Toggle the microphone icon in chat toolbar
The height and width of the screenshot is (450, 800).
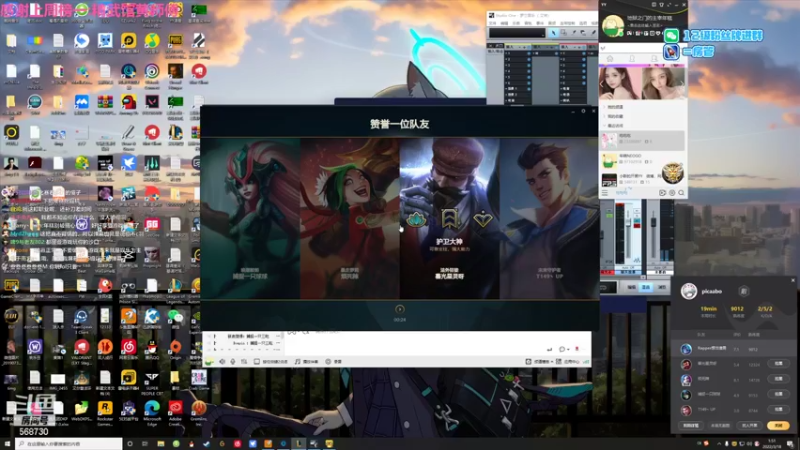tap(233, 361)
